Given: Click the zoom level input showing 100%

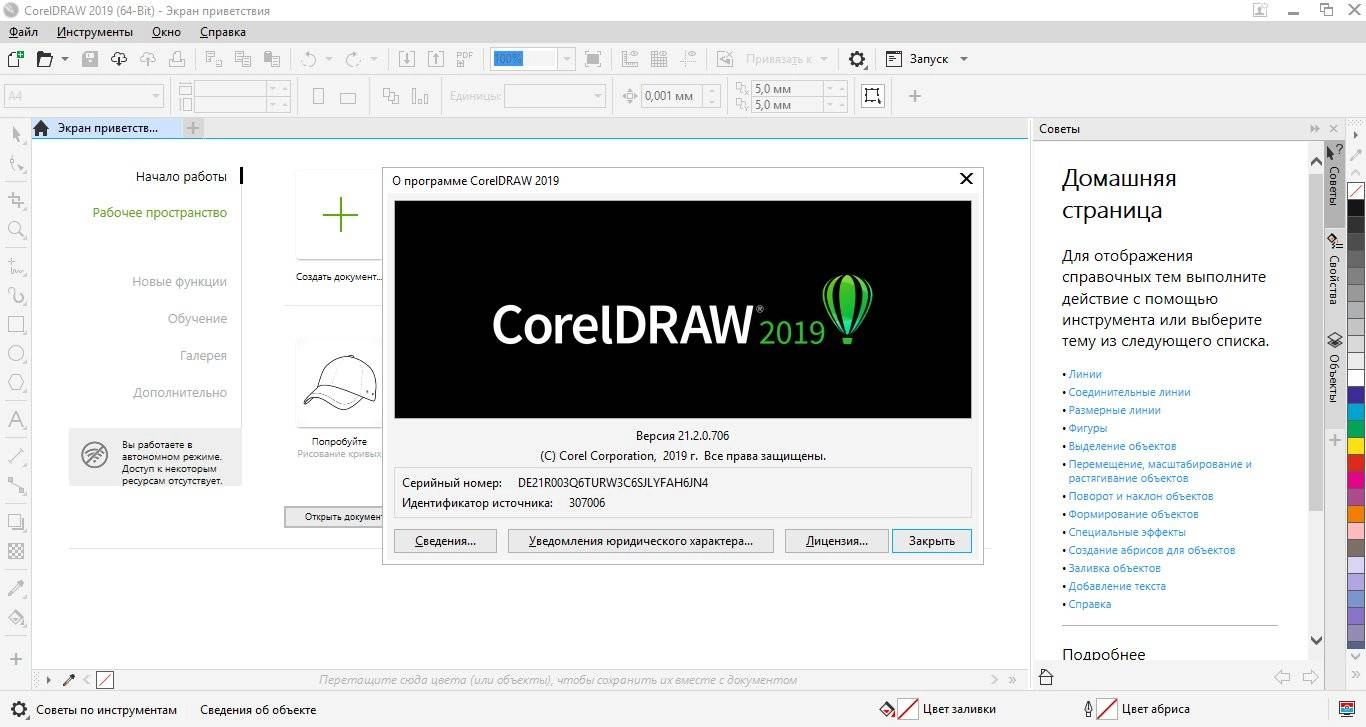Looking at the screenshot, I should [x=524, y=59].
